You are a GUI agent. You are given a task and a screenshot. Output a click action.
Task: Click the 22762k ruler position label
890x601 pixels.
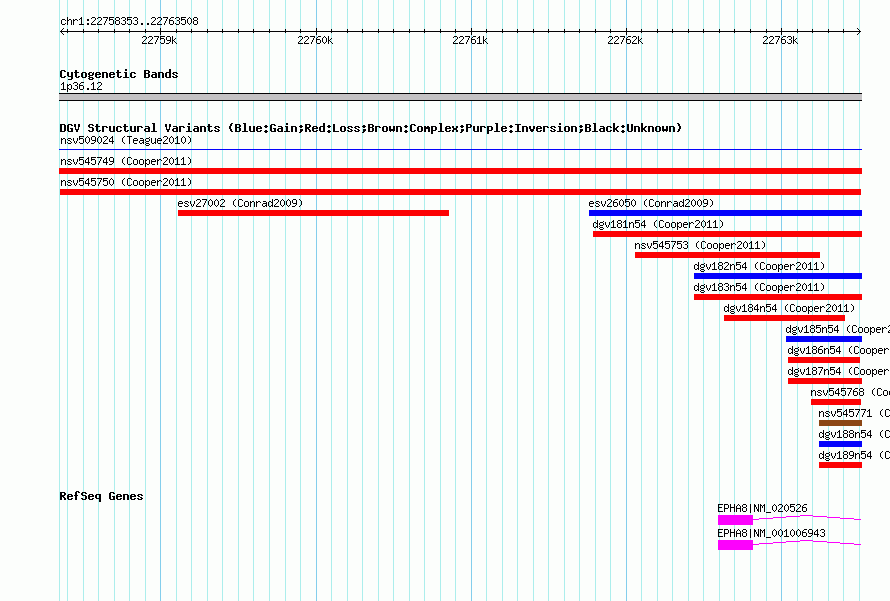pyautogui.click(x=625, y=40)
